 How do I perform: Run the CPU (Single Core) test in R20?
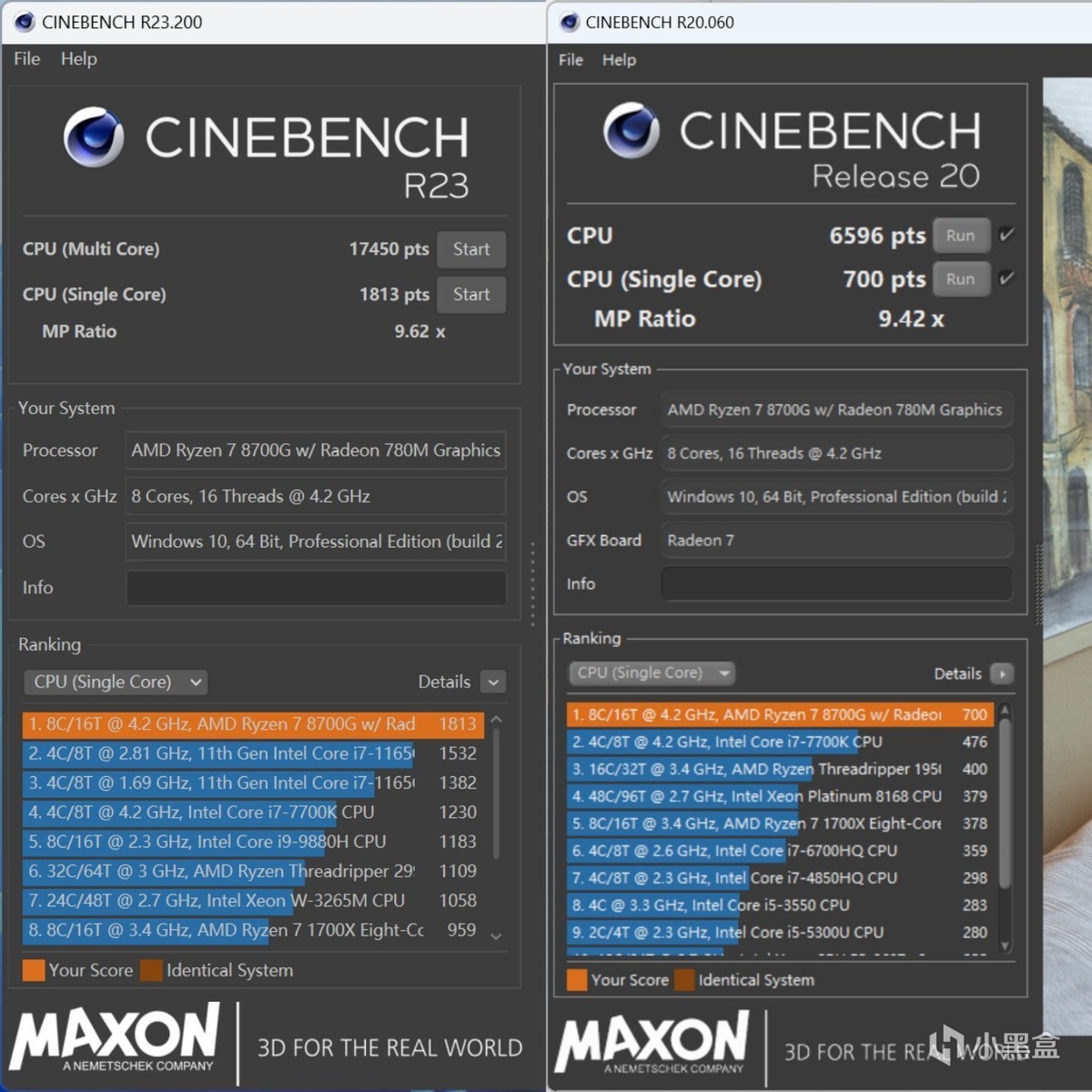tap(961, 279)
